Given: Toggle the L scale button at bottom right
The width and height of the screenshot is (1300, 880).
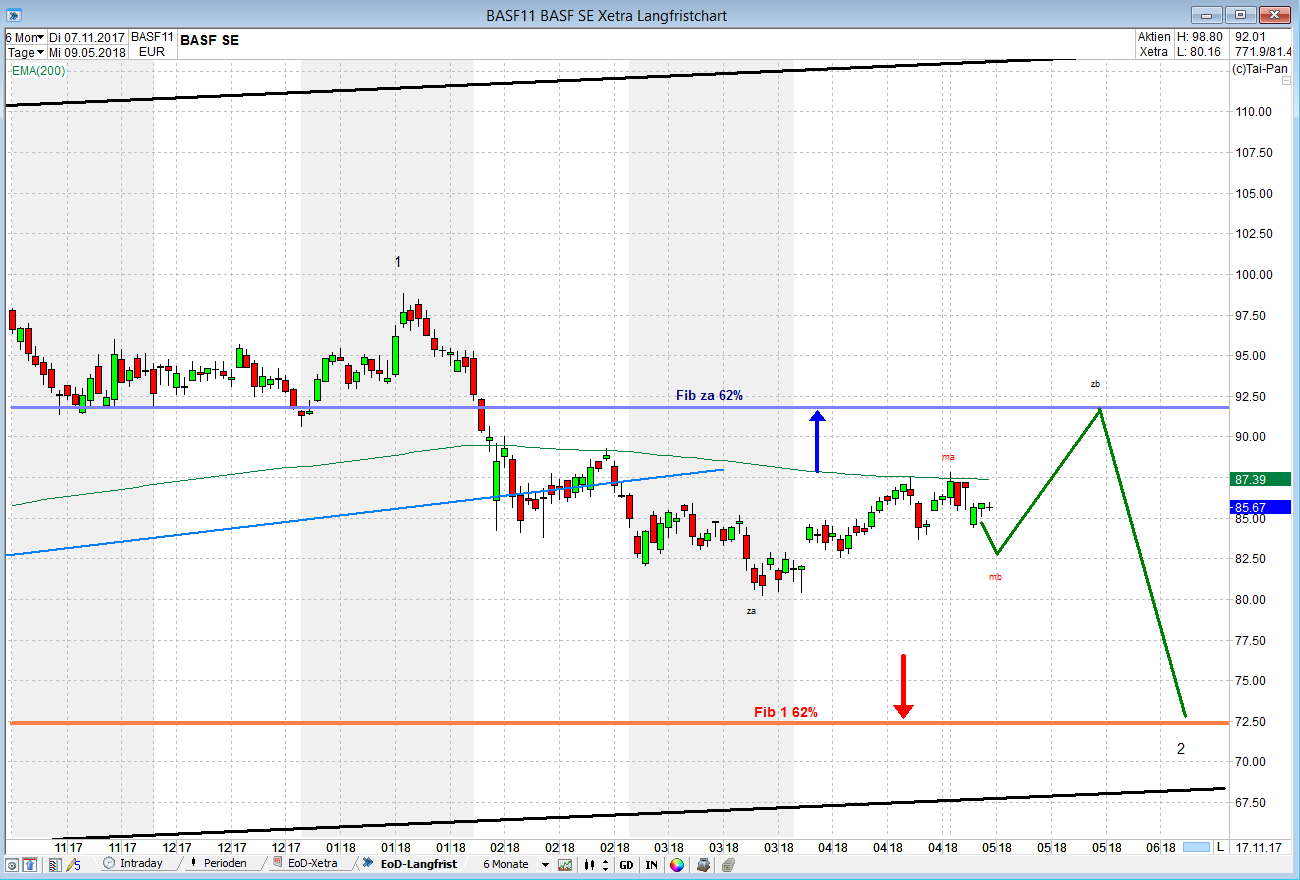Looking at the screenshot, I should click(x=1220, y=847).
